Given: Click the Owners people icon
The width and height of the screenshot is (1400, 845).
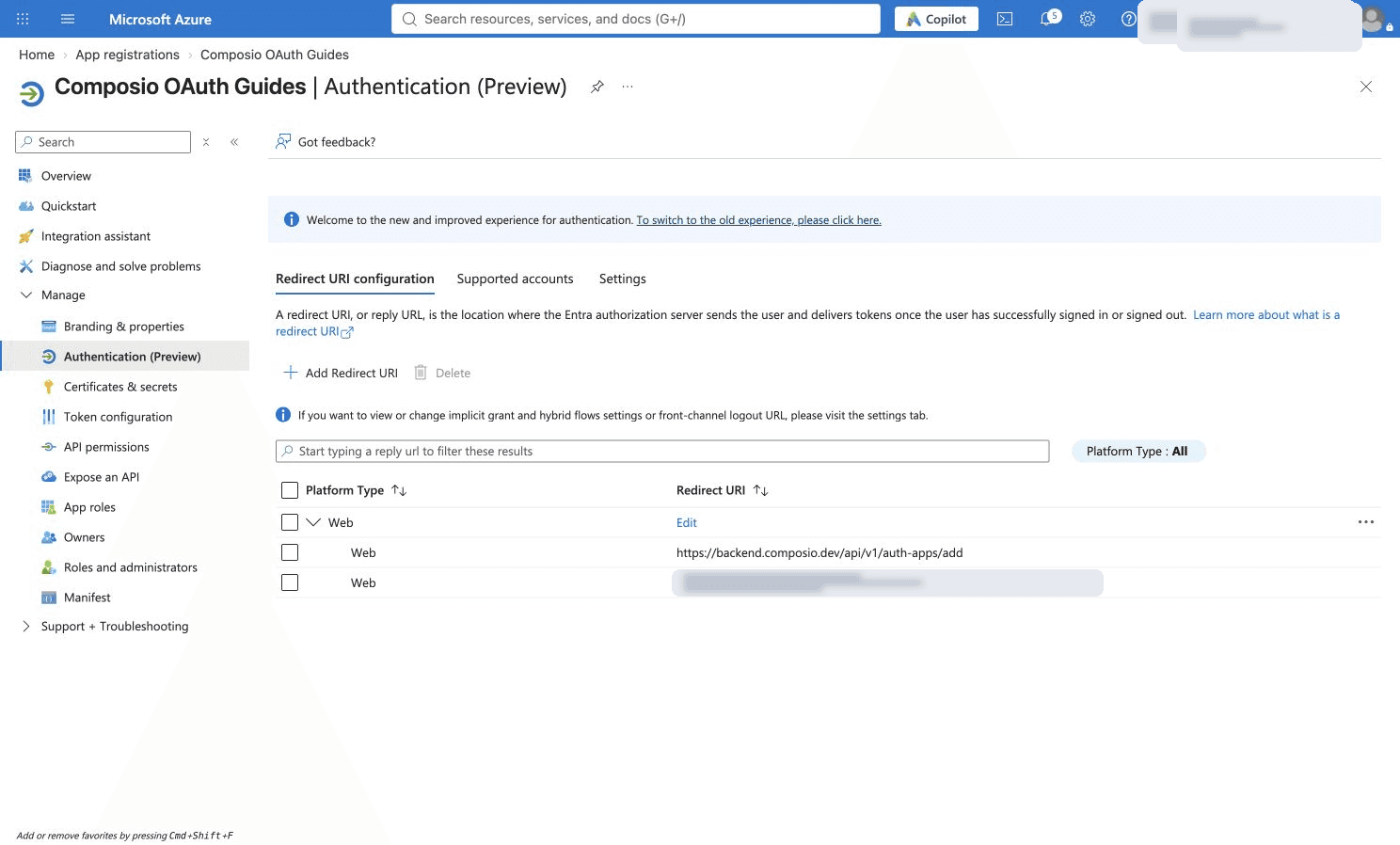Looking at the screenshot, I should point(49,537).
